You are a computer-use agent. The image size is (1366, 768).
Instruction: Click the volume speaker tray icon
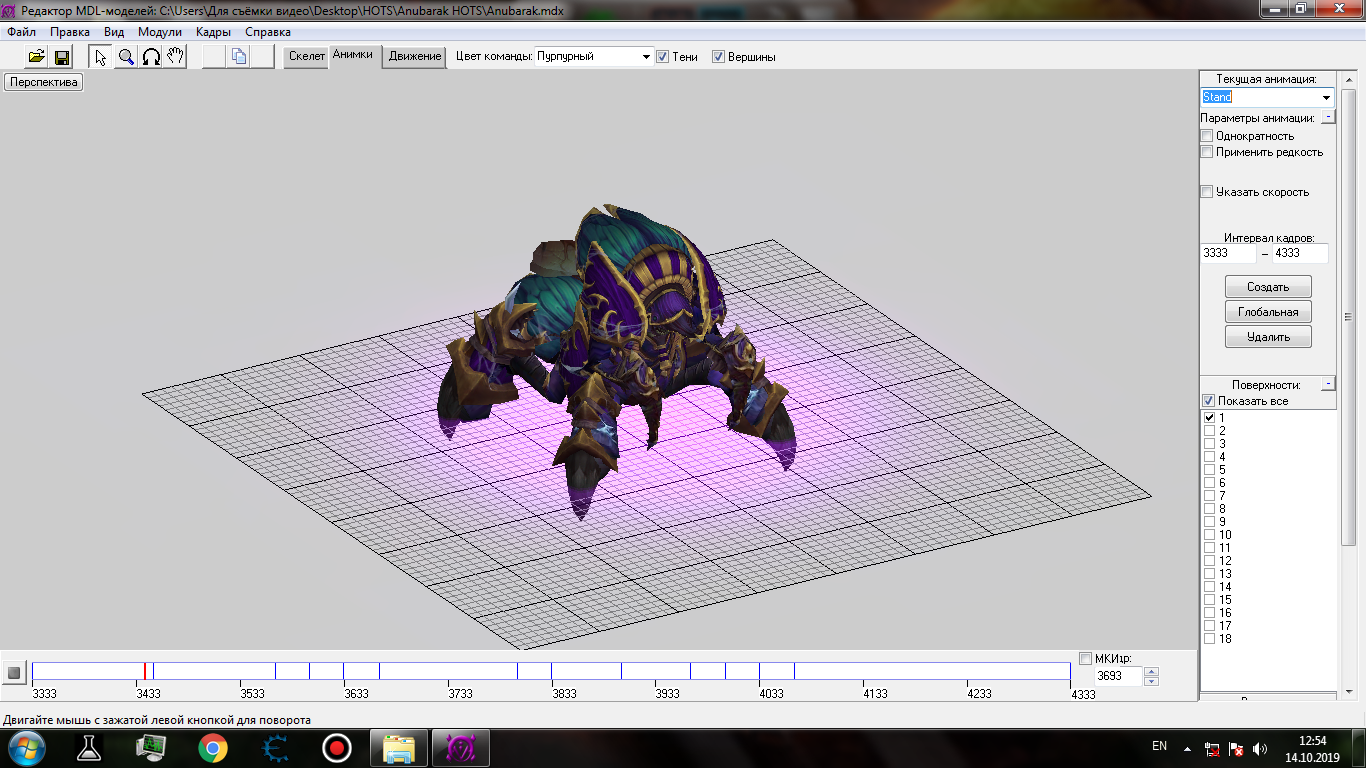coord(1260,748)
